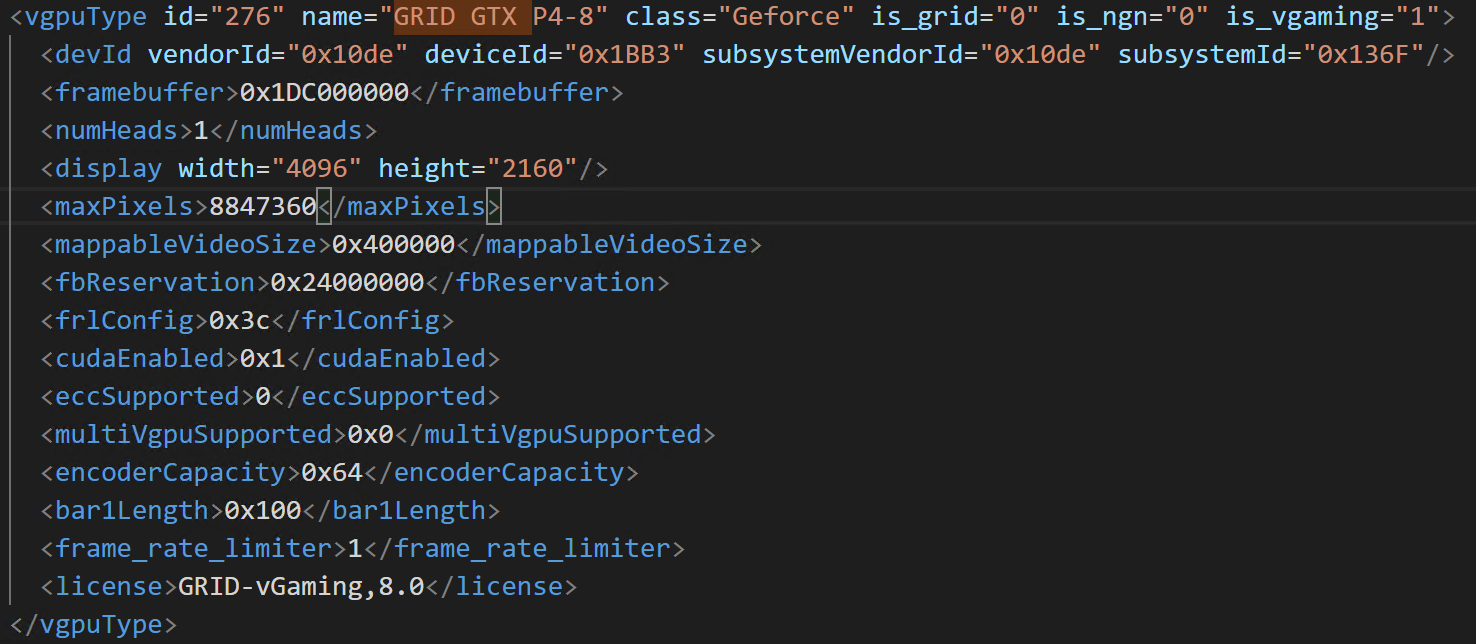Click the frlConfig value 0x3c
Screen dimensions: 1476x644
coord(240,320)
